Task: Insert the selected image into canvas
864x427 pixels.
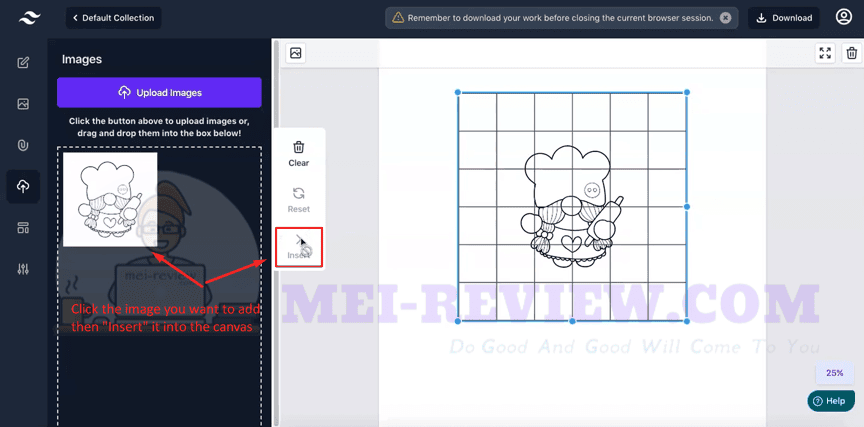Action: (299, 247)
